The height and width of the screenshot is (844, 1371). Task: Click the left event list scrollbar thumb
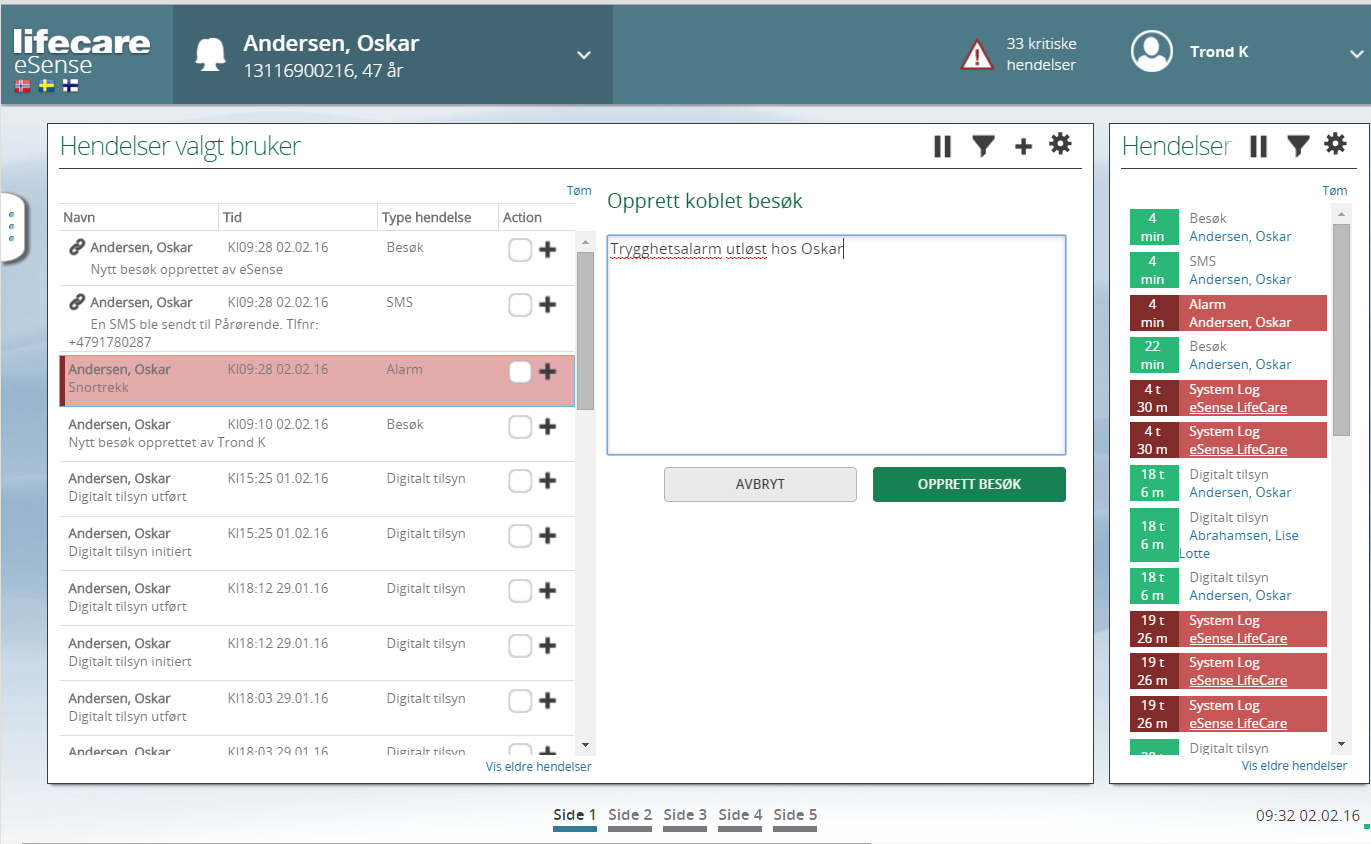pyautogui.click(x=586, y=331)
